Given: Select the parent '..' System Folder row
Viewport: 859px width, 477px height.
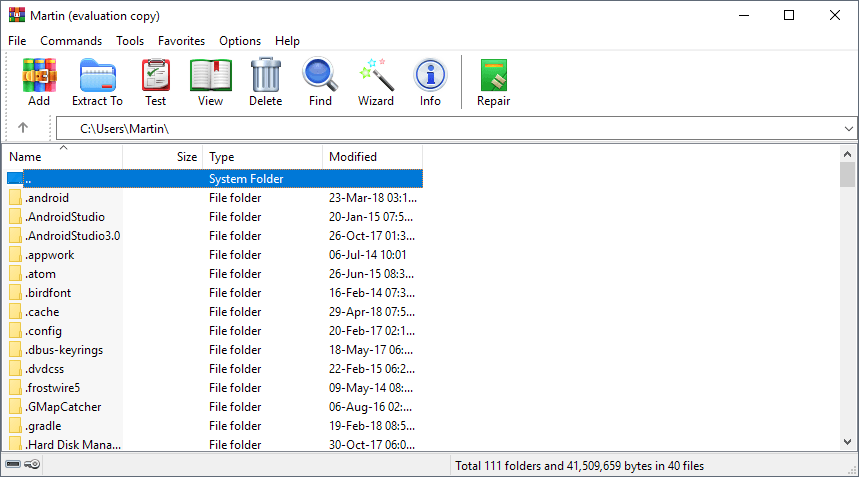Looking at the screenshot, I should [215, 179].
